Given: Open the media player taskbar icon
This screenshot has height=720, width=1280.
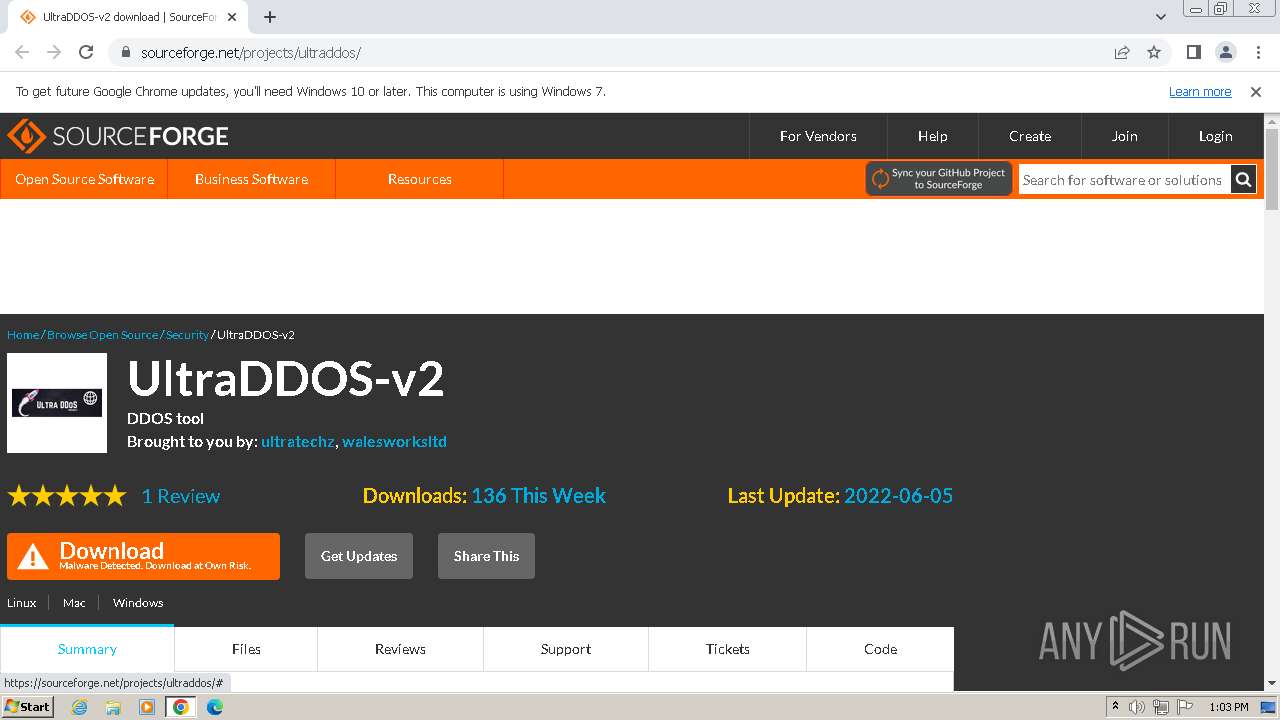Looking at the screenshot, I should [147, 707].
